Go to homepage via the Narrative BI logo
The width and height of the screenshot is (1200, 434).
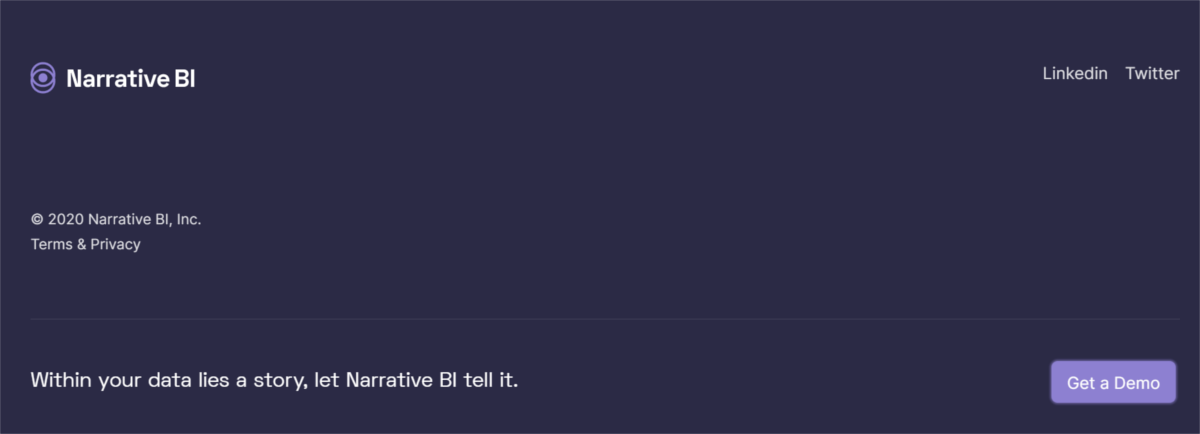[x=113, y=78]
